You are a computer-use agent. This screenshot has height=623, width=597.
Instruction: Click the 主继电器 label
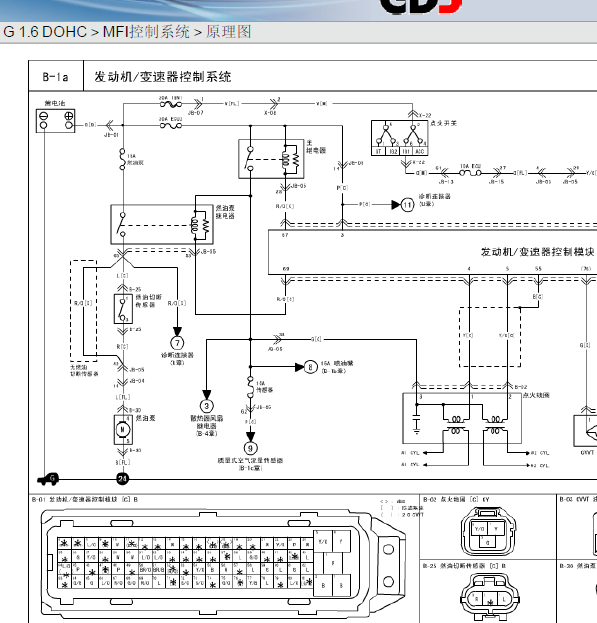coord(316,147)
